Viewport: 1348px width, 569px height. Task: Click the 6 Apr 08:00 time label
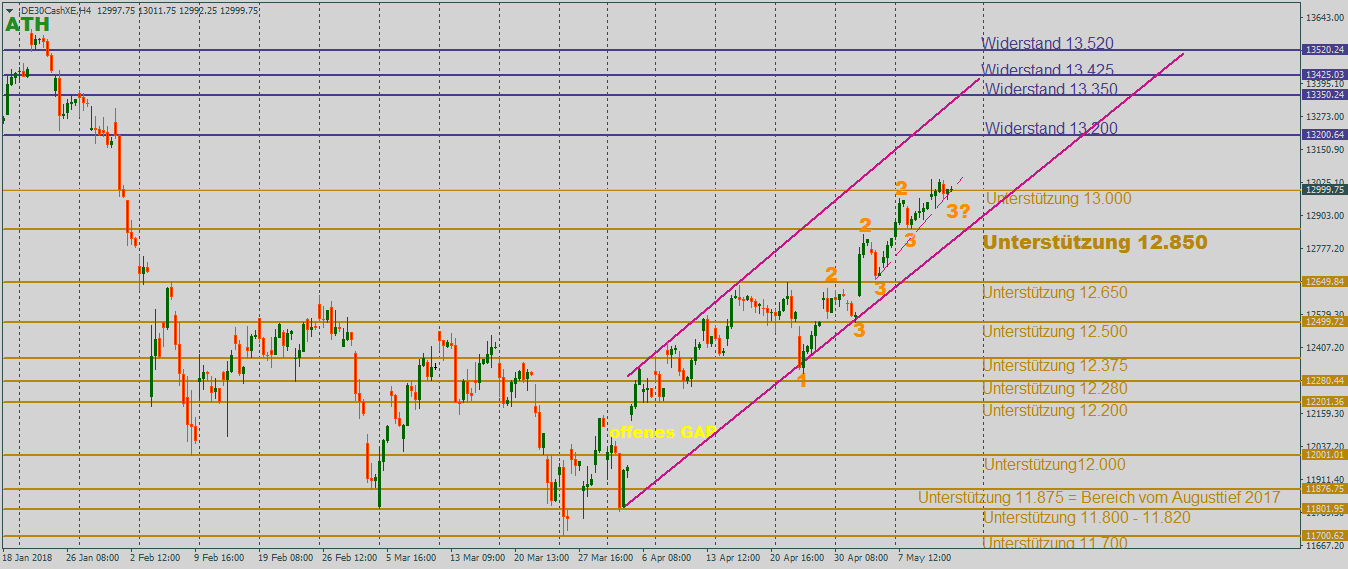point(666,558)
